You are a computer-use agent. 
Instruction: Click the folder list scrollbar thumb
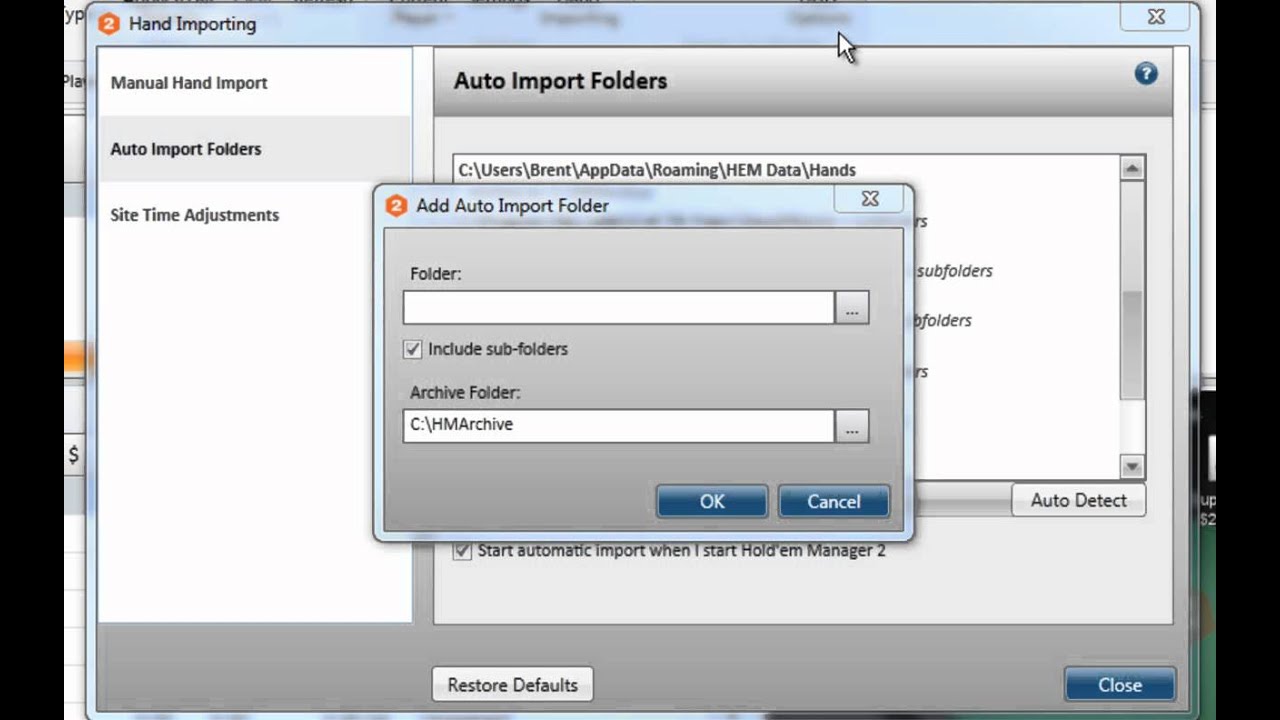point(1132,345)
